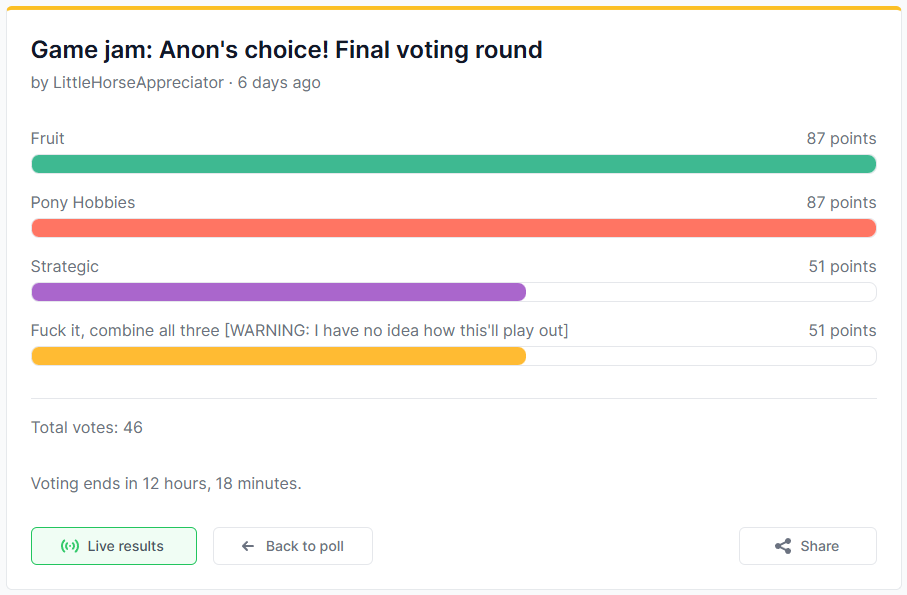The image size is (907, 595).
Task: Click the left arrow icon beside Back to poll
Action: point(248,546)
